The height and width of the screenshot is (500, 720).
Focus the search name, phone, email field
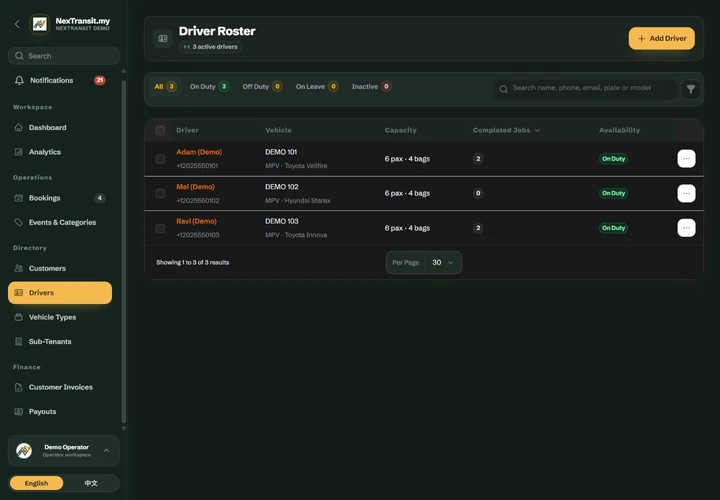click(584, 89)
